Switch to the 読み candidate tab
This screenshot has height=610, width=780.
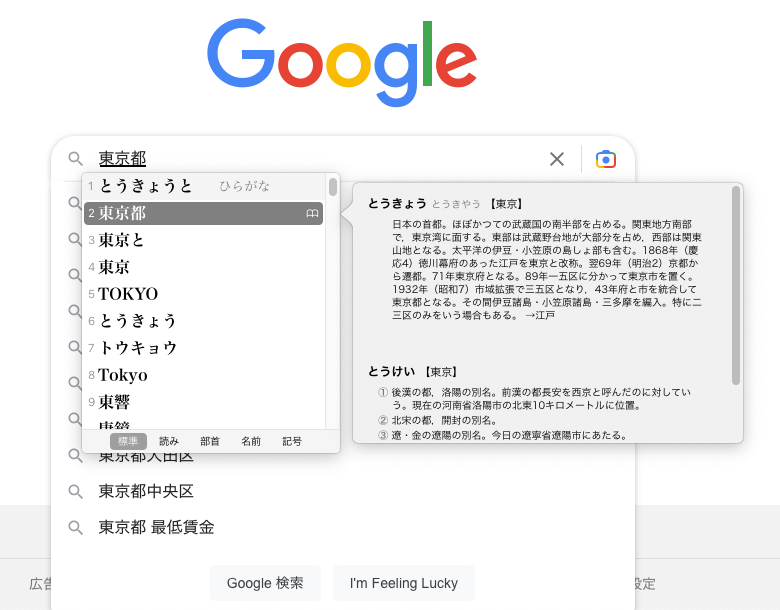tap(169, 441)
